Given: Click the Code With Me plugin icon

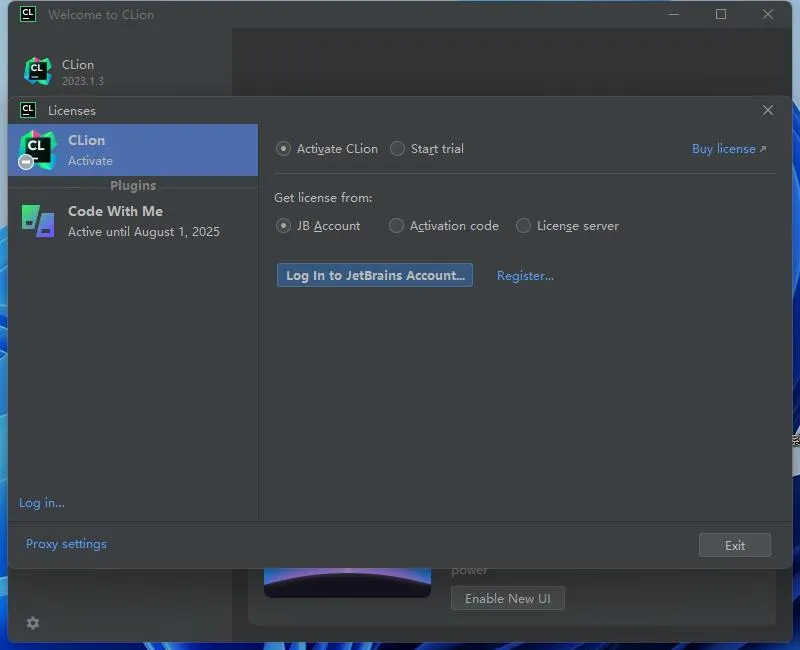Looking at the screenshot, I should 38,221.
